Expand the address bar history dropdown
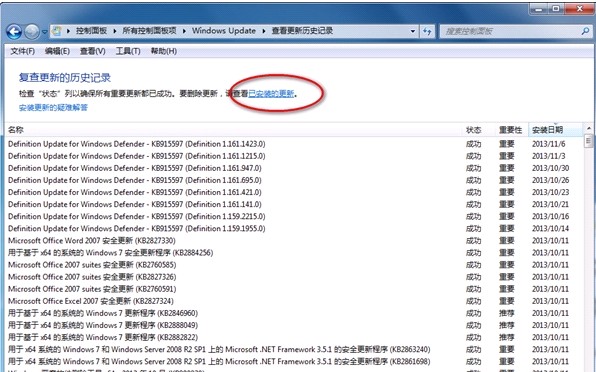 pyautogui.click(x=413, y=32)
